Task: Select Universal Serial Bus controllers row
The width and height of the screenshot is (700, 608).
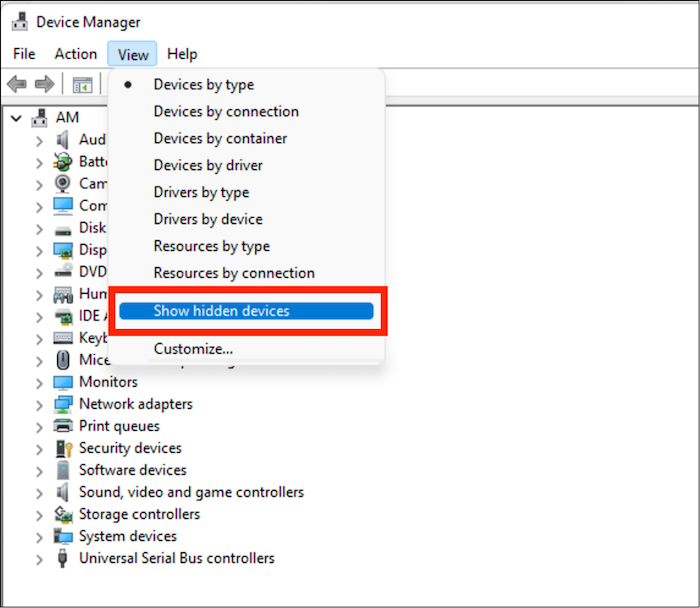Action: pyautogui.click(x=176, y=558)
